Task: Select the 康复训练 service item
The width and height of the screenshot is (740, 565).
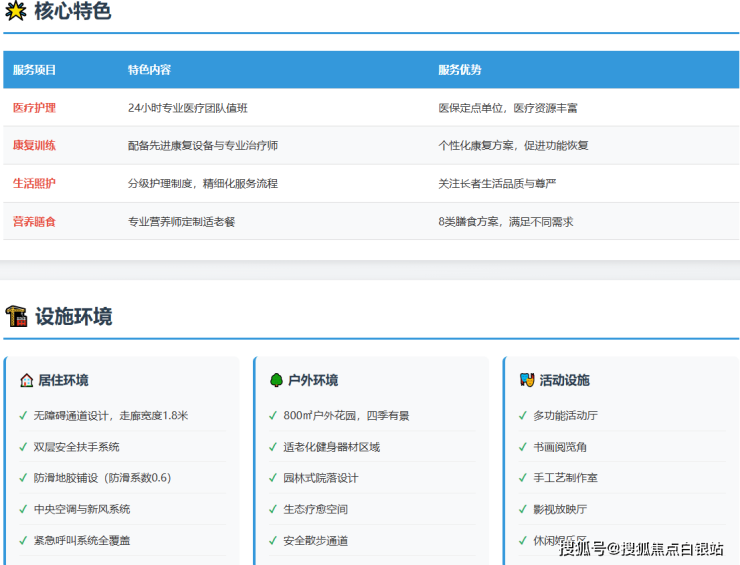Action: 34,146
